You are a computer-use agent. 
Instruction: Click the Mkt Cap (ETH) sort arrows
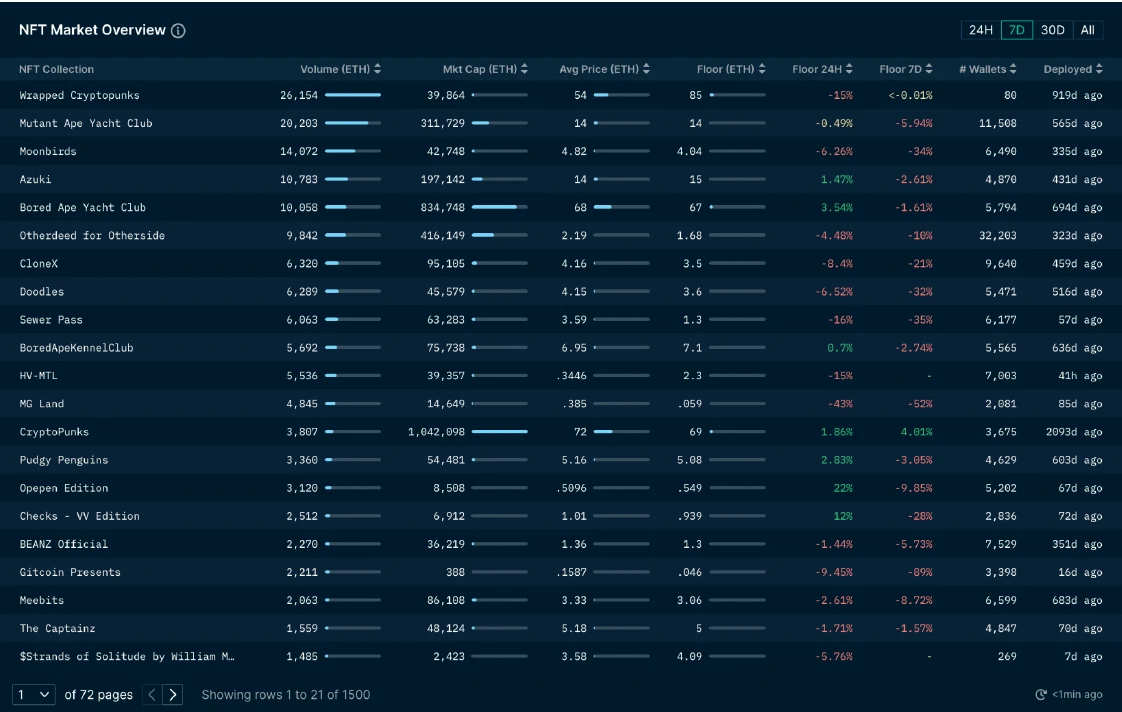tap(525, 69)
